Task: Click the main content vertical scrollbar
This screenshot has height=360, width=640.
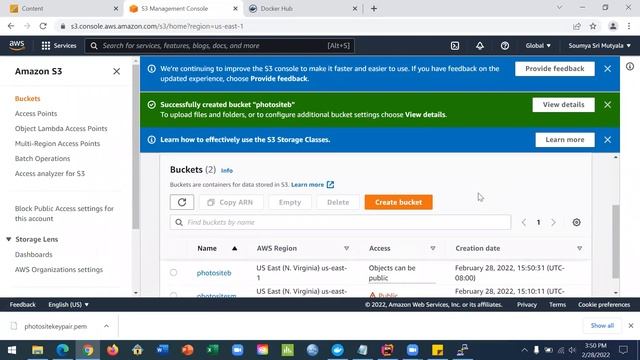Action: 616,241
